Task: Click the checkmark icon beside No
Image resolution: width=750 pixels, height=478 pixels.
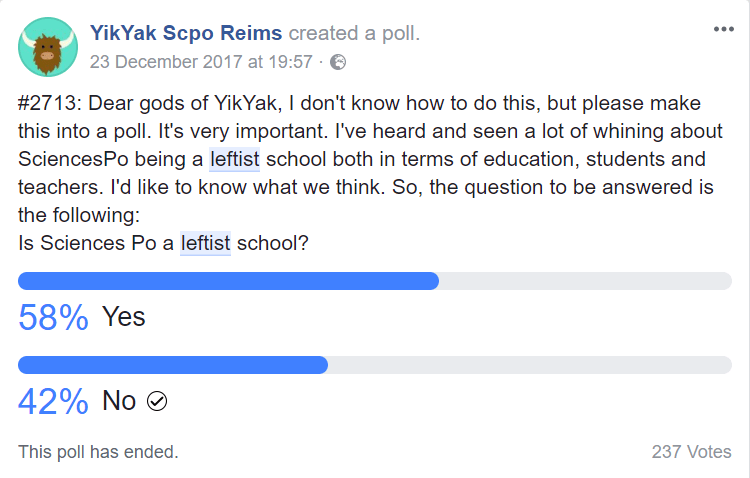Action: (157, 401)
